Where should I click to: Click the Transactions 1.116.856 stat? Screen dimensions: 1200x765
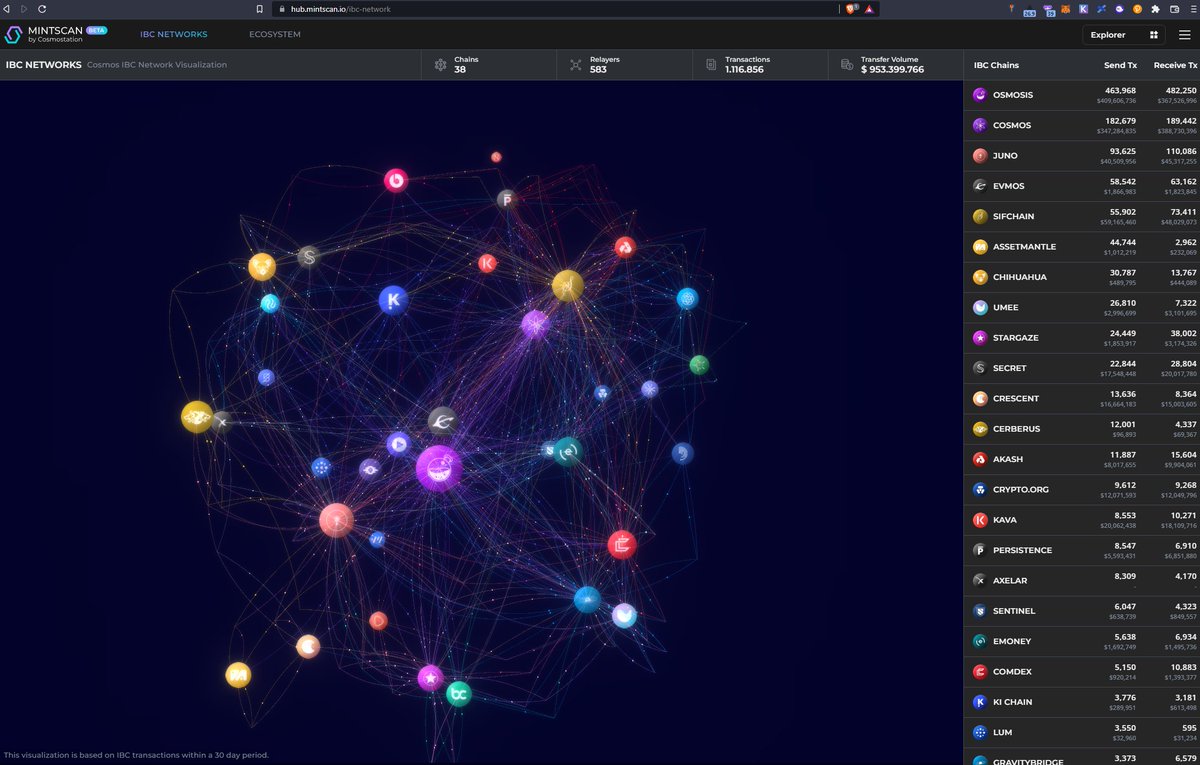click(760, 65)
